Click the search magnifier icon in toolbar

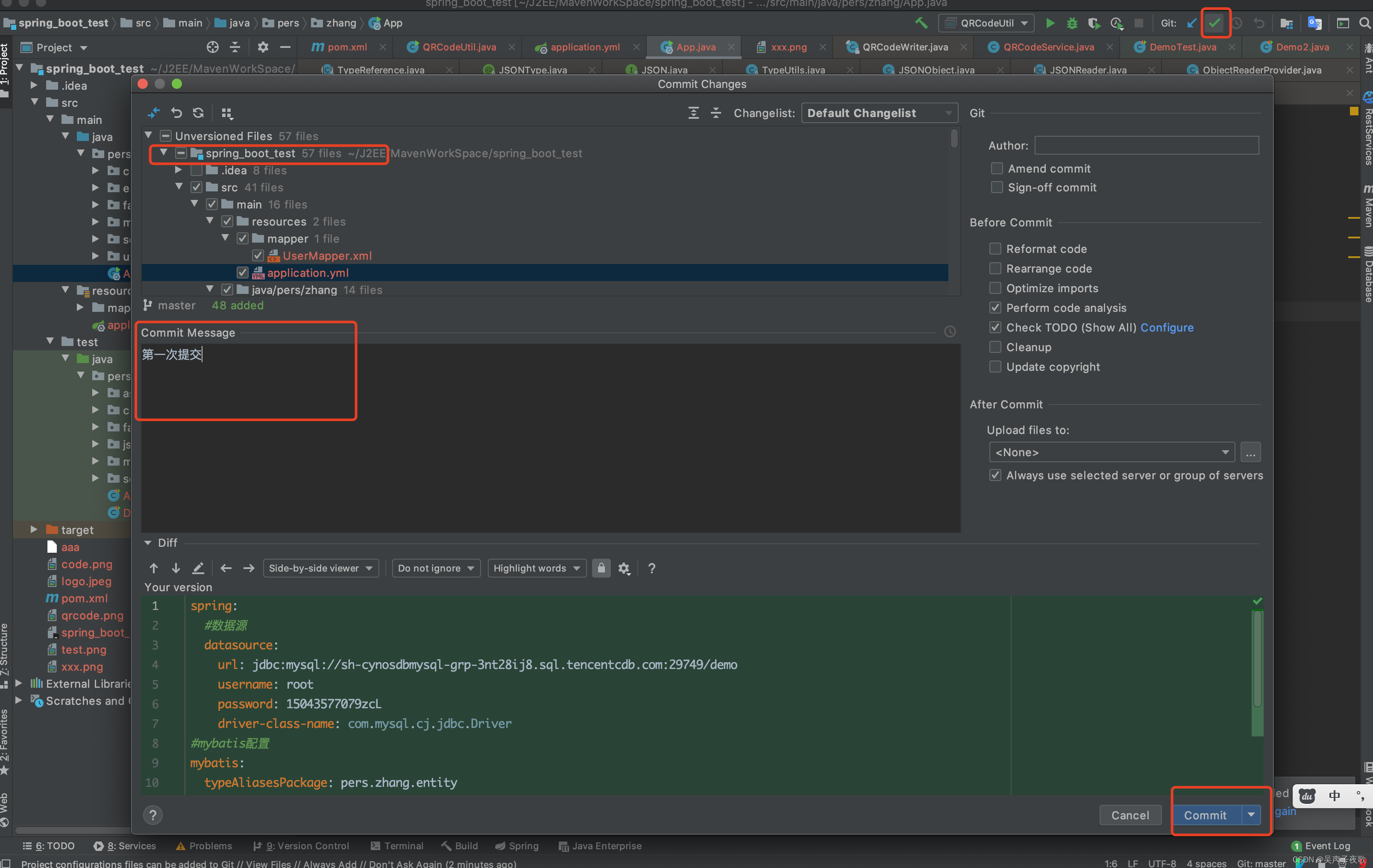1364,23
